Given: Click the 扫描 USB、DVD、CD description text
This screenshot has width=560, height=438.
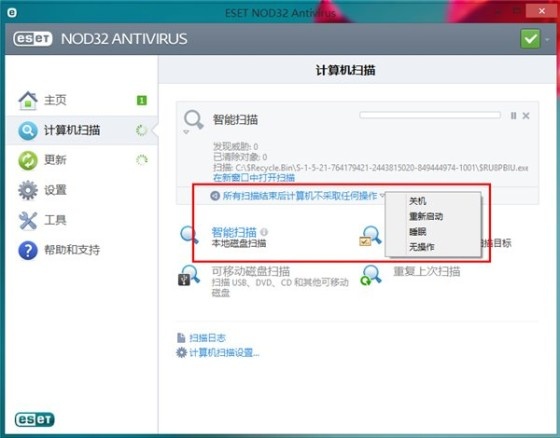Looking at the screenshot, I should pyautogui.click(x=280, y=287).
